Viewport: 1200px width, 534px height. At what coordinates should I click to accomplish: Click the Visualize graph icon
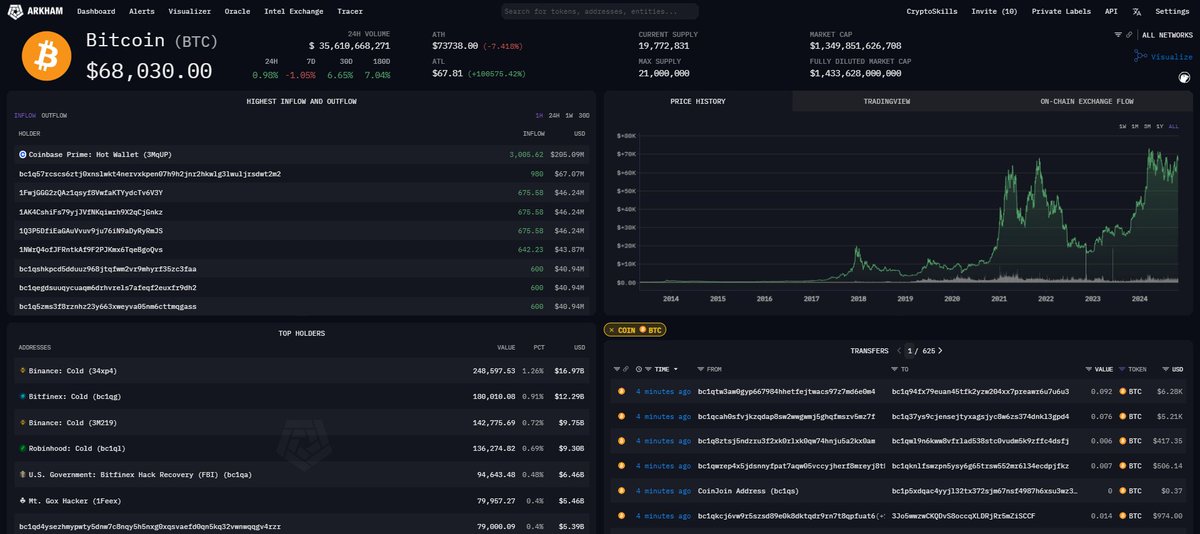click(x=1140, y=56)
